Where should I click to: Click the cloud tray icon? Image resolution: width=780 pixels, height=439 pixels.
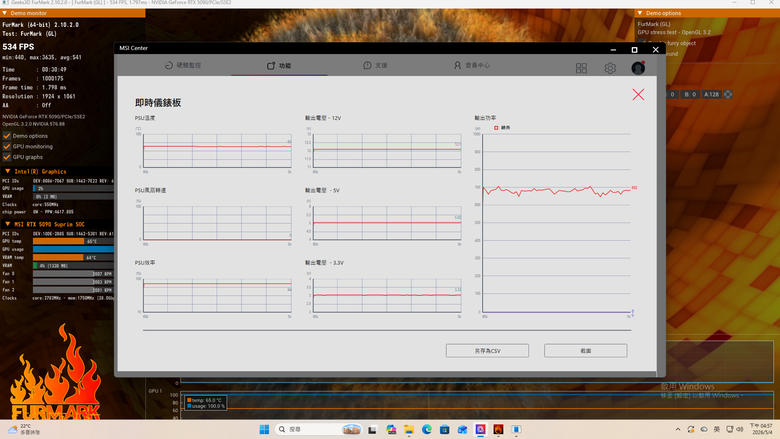pyautogui.click(x=704, y=430)
